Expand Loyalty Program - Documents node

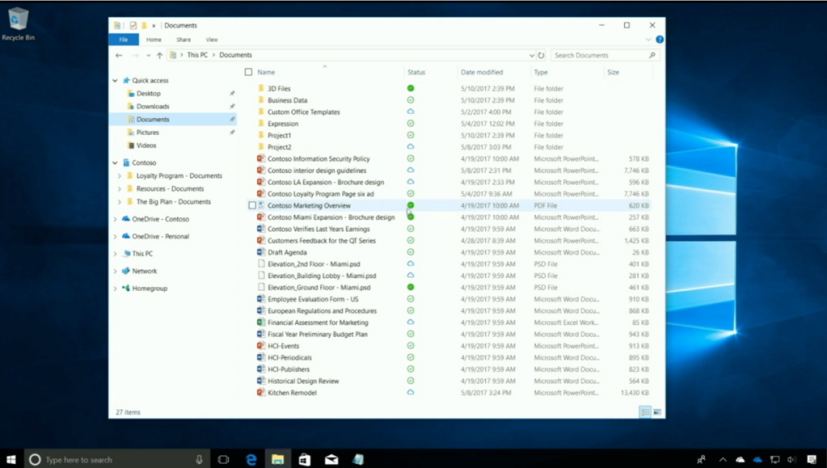(119, 176)
